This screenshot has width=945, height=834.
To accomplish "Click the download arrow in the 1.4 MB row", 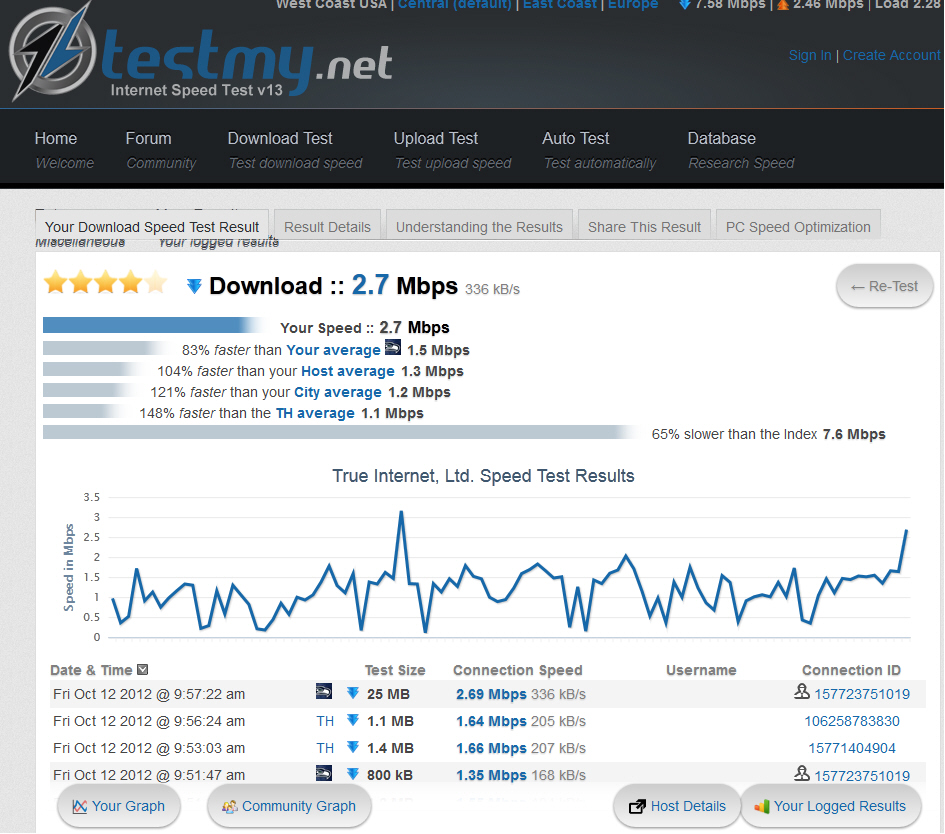I will coord(353,747).
